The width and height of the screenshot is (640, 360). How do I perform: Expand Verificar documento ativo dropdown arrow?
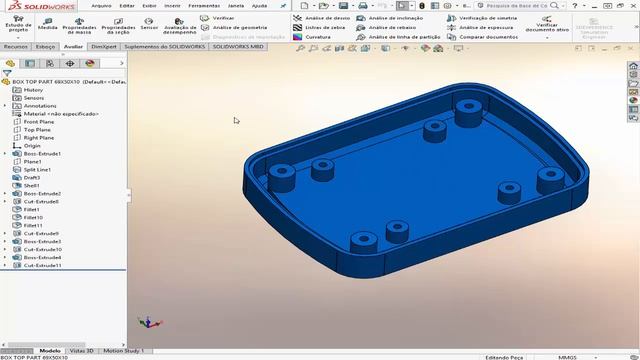tap(547, 38)
